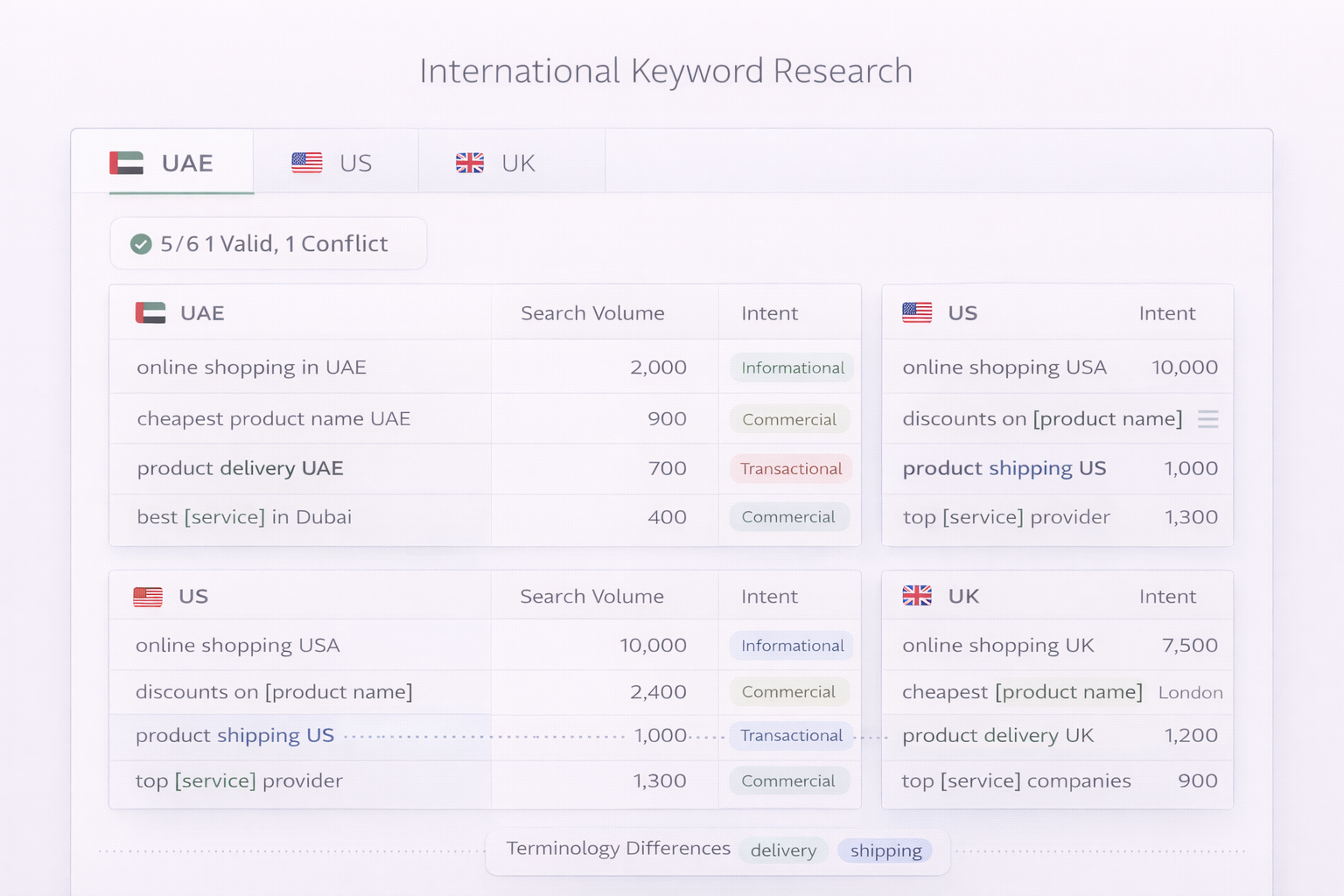This screenshot has height=896, width=1344.
Task: Click the UK flag icon on the UK tab
Action: [x=472, y=163]
